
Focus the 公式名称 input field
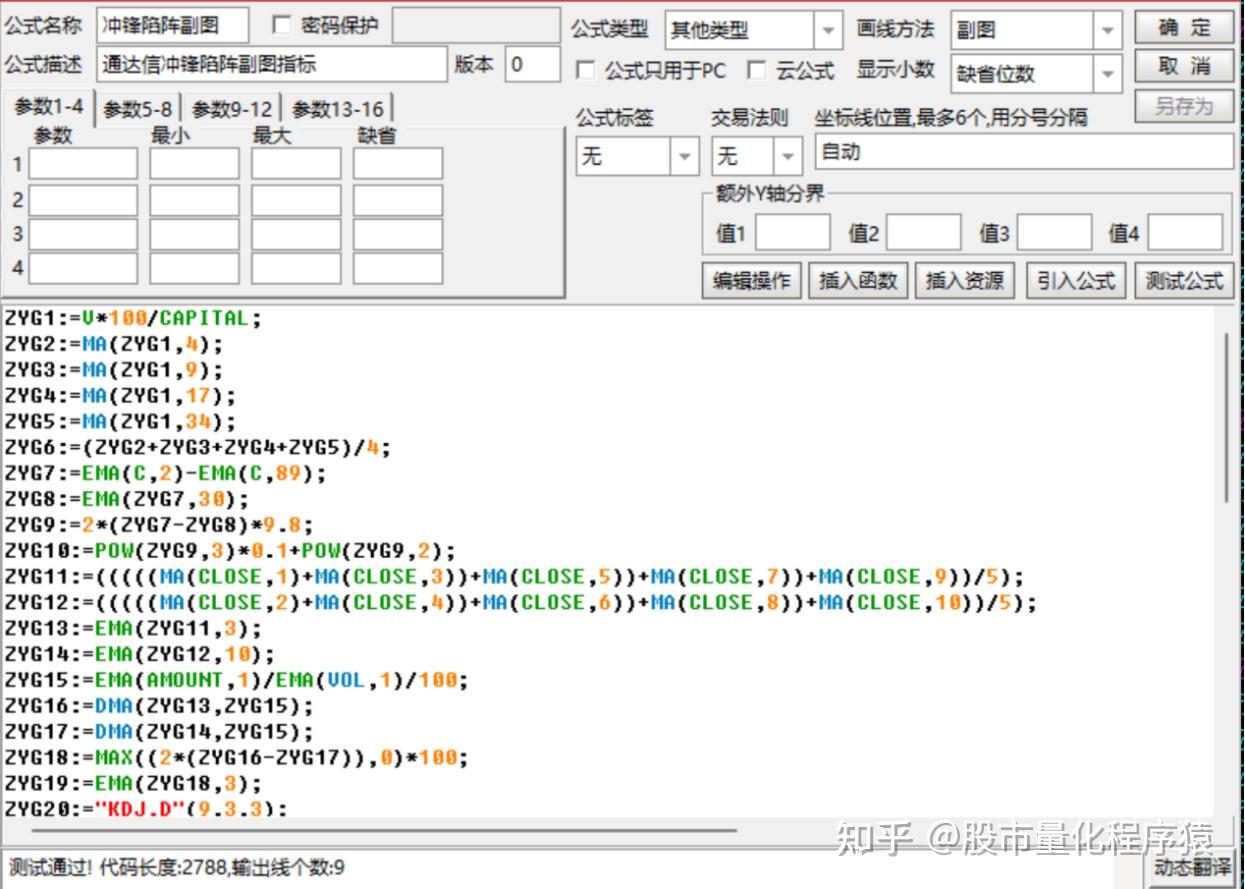click(173, 25)
